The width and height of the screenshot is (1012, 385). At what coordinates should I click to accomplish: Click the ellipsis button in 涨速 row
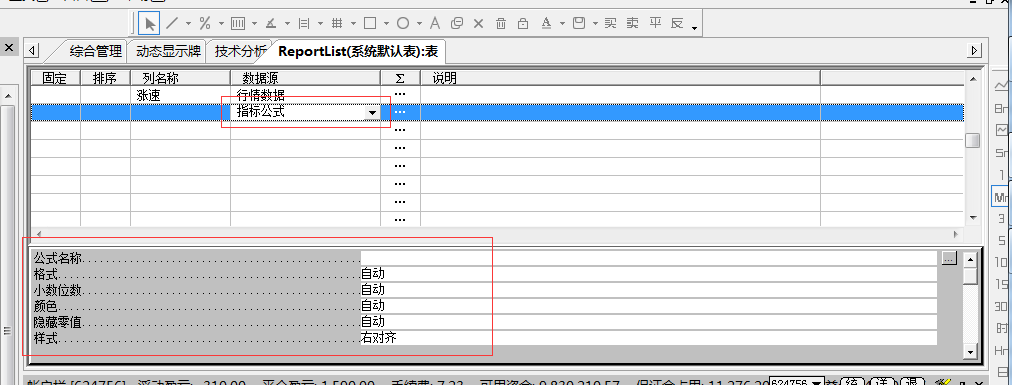[400, 95]
